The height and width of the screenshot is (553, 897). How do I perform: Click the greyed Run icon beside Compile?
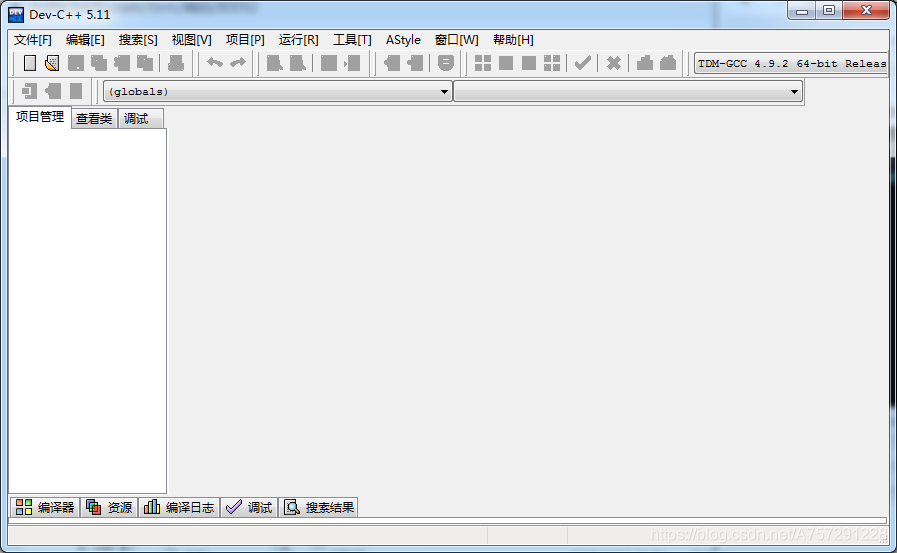pyautogui.click(x=506, y=62)
